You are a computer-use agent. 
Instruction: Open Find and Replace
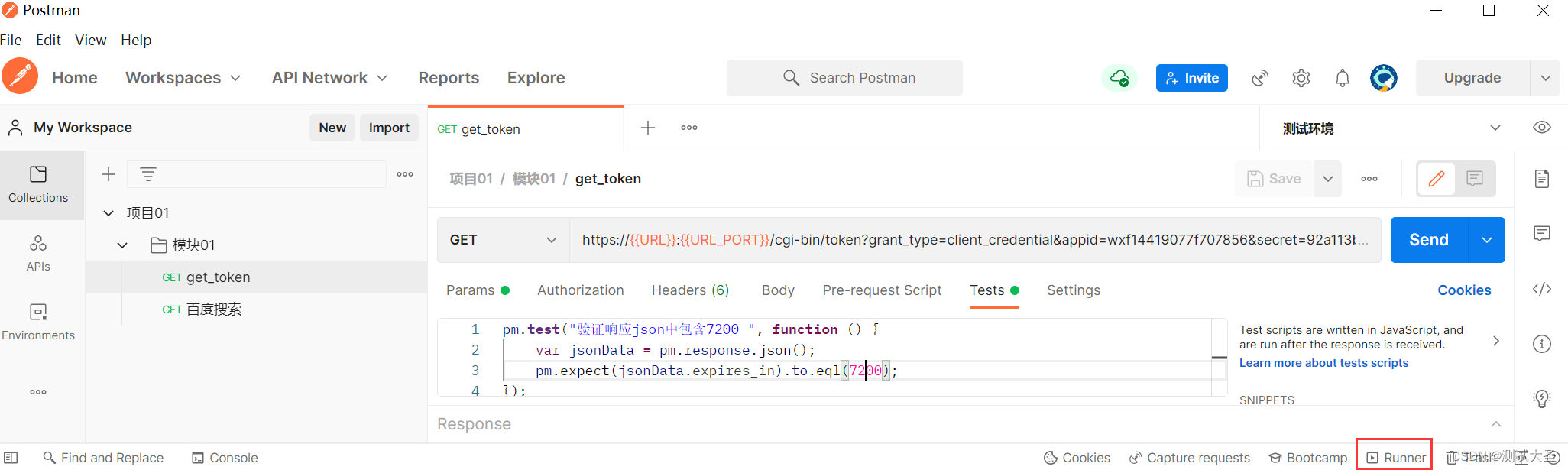[103, 458]
